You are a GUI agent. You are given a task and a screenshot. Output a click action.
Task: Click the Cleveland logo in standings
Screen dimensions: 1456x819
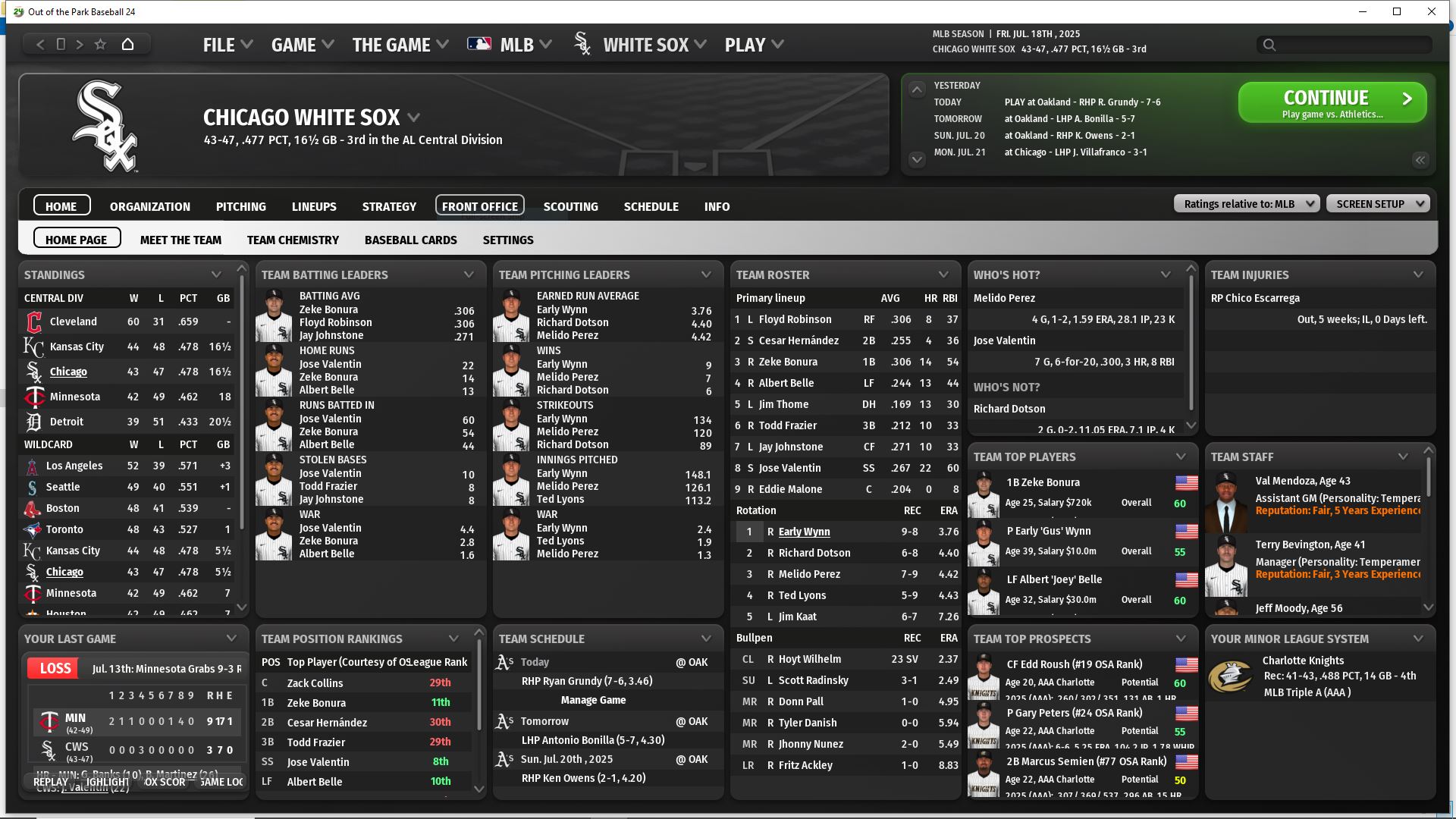34,322
